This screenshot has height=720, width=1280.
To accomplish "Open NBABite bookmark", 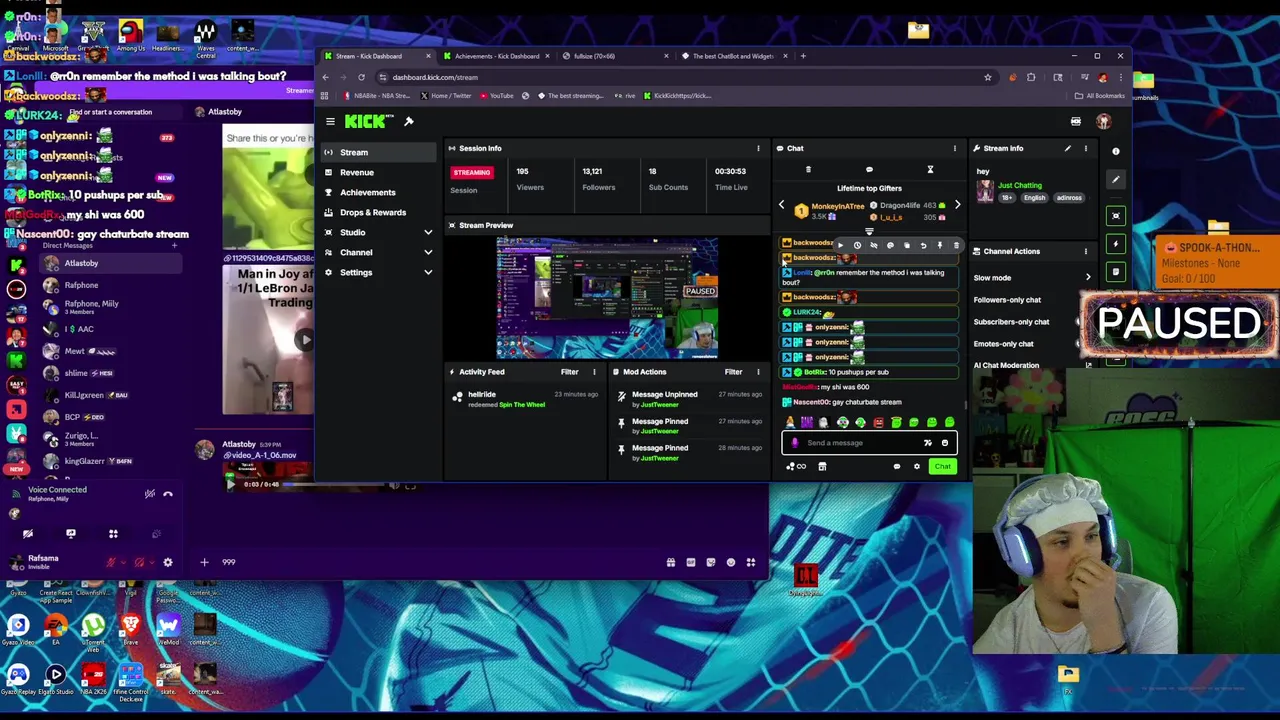I will coord(376,96).
